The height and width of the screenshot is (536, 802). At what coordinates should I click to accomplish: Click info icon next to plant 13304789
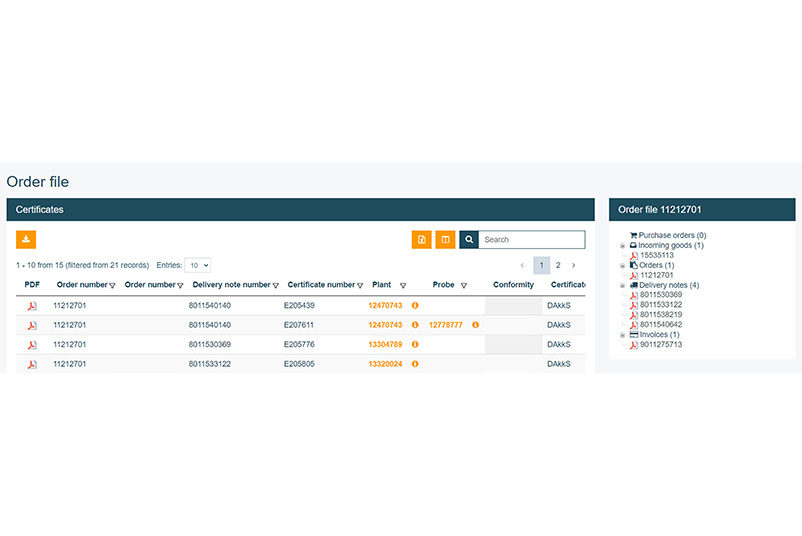coord(415,345)
